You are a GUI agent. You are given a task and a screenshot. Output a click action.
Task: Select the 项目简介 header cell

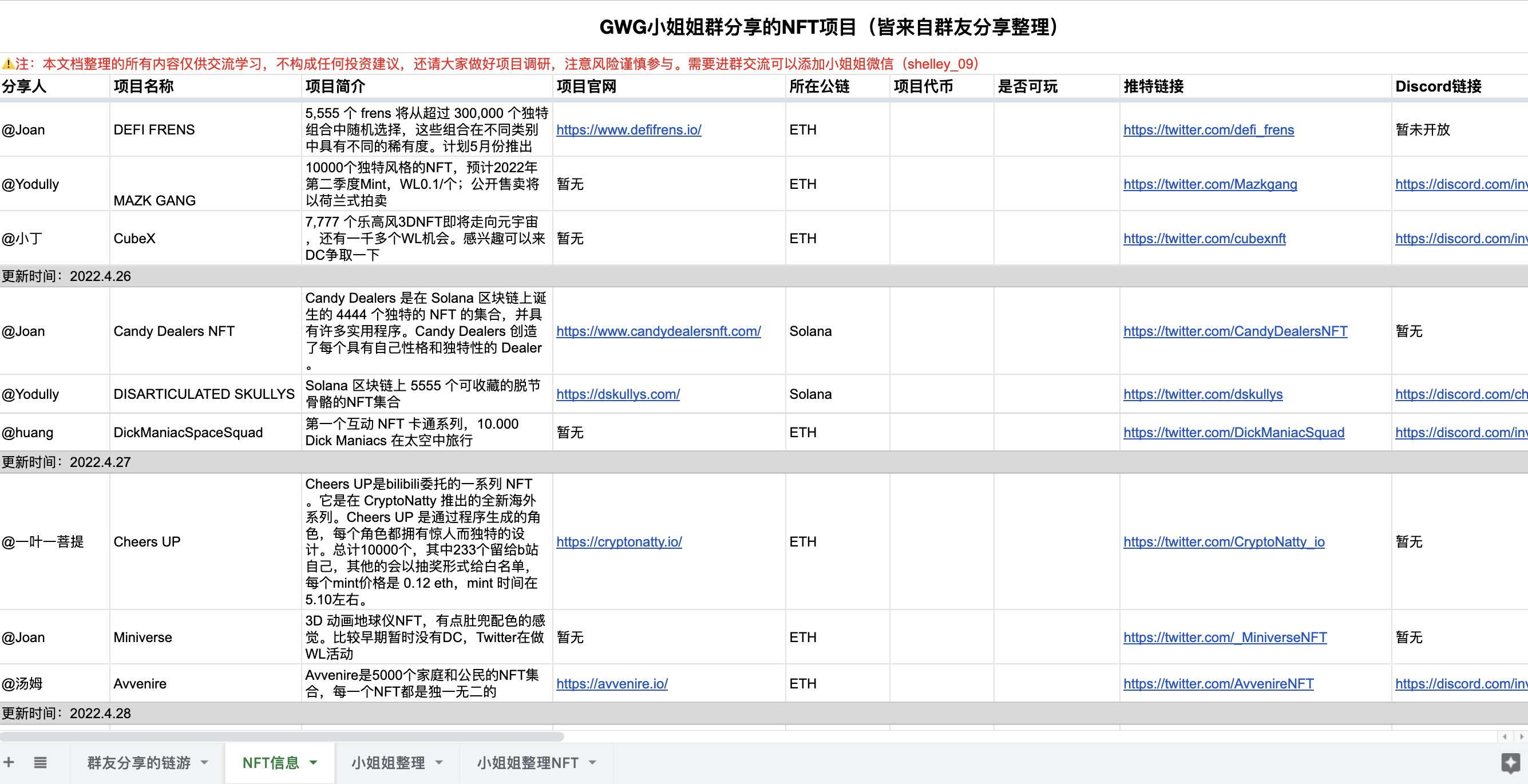point(427,86)
